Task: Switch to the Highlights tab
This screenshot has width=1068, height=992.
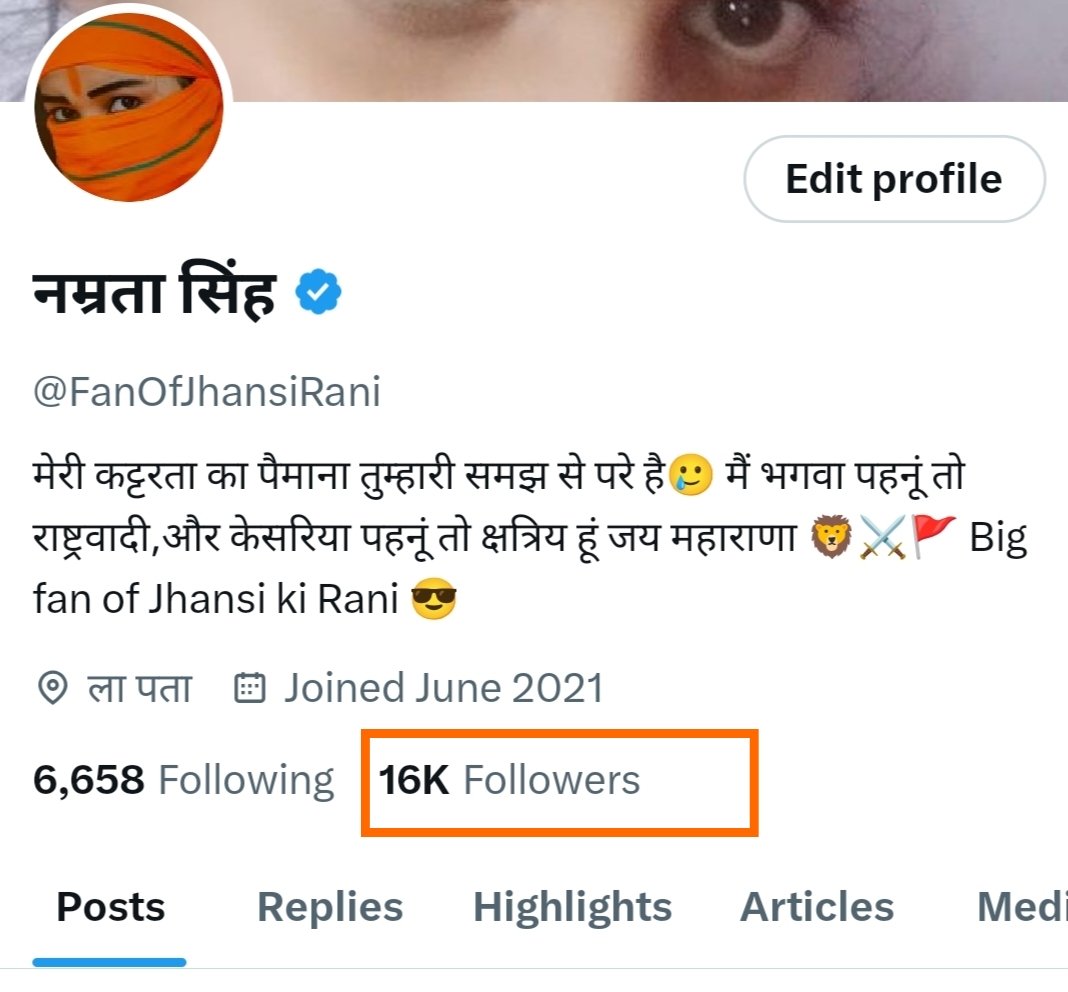Action: click(572, 909)
